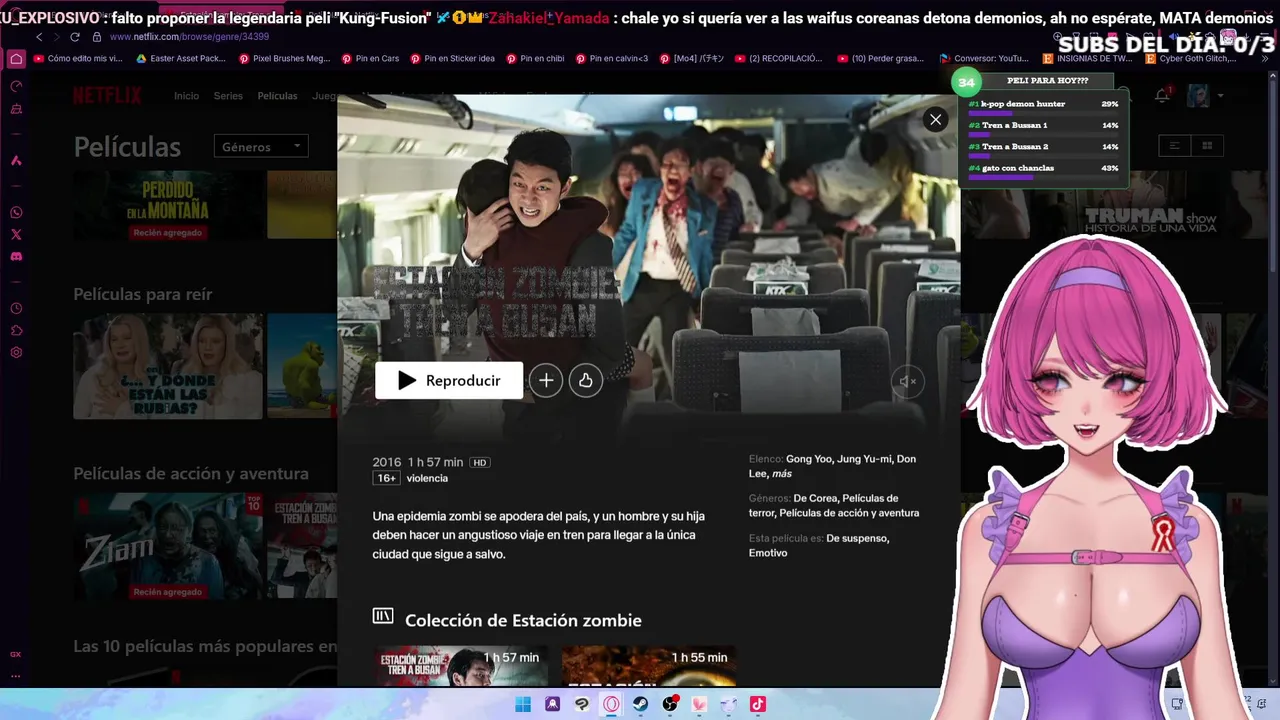Open X (Twitter) in the sidebar

(16, 234)
